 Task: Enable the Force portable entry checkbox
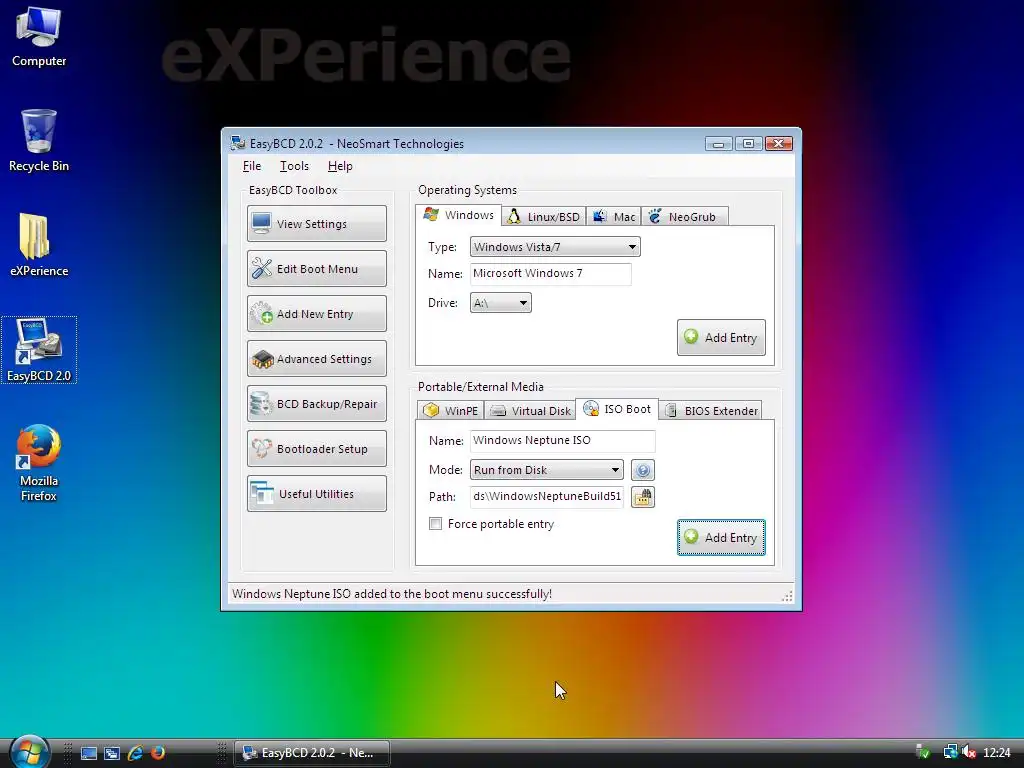coord(436,524)
